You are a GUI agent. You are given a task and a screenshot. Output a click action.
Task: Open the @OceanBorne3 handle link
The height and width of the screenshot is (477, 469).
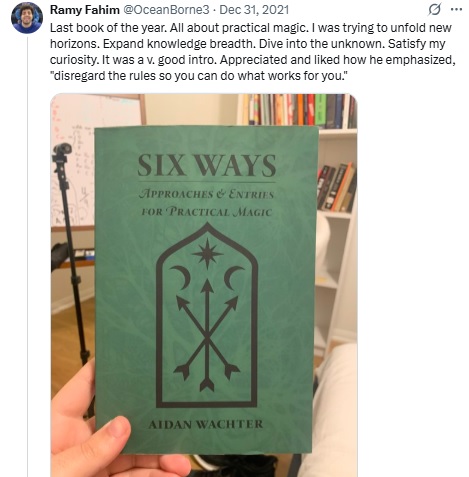pyautogui.click(x=166, y=10)
